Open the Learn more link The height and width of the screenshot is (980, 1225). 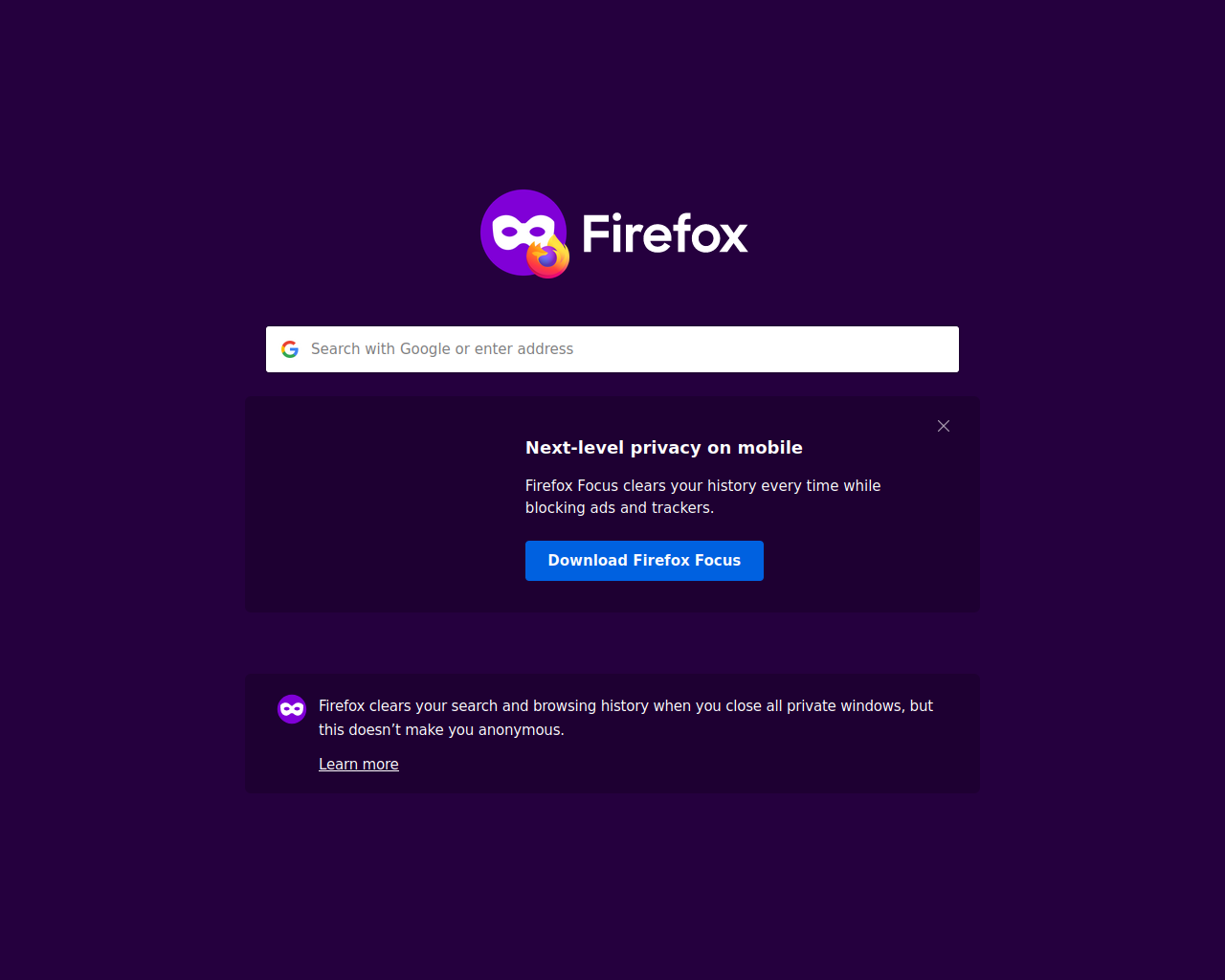(359, 764)
